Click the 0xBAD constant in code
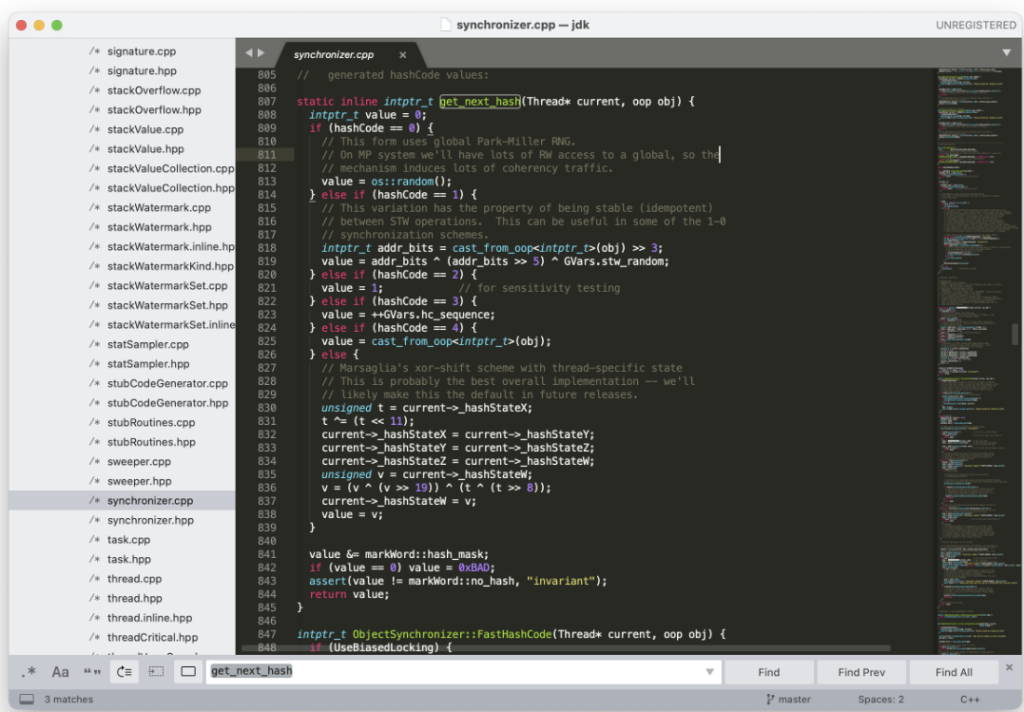Screen dimensions: 1024x712 [x=474, y=568]
